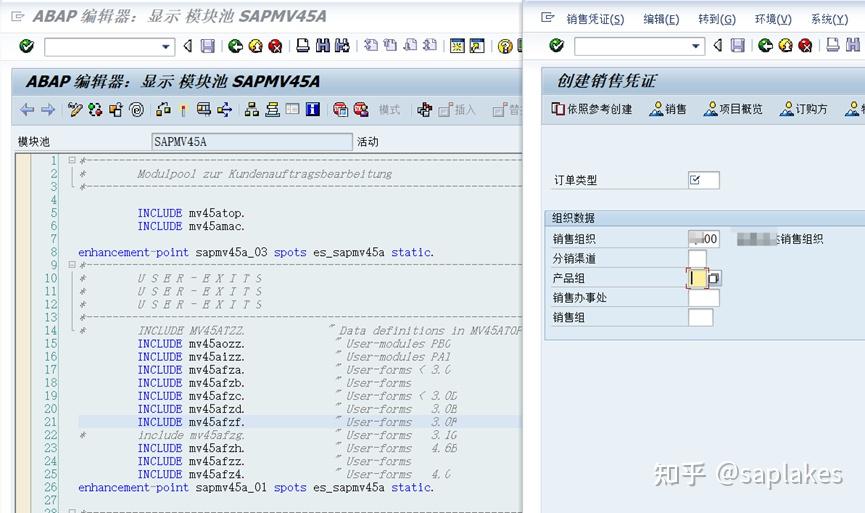Click the sales window system menu icon
The image size is (865, 513).
tap(547, 18)
